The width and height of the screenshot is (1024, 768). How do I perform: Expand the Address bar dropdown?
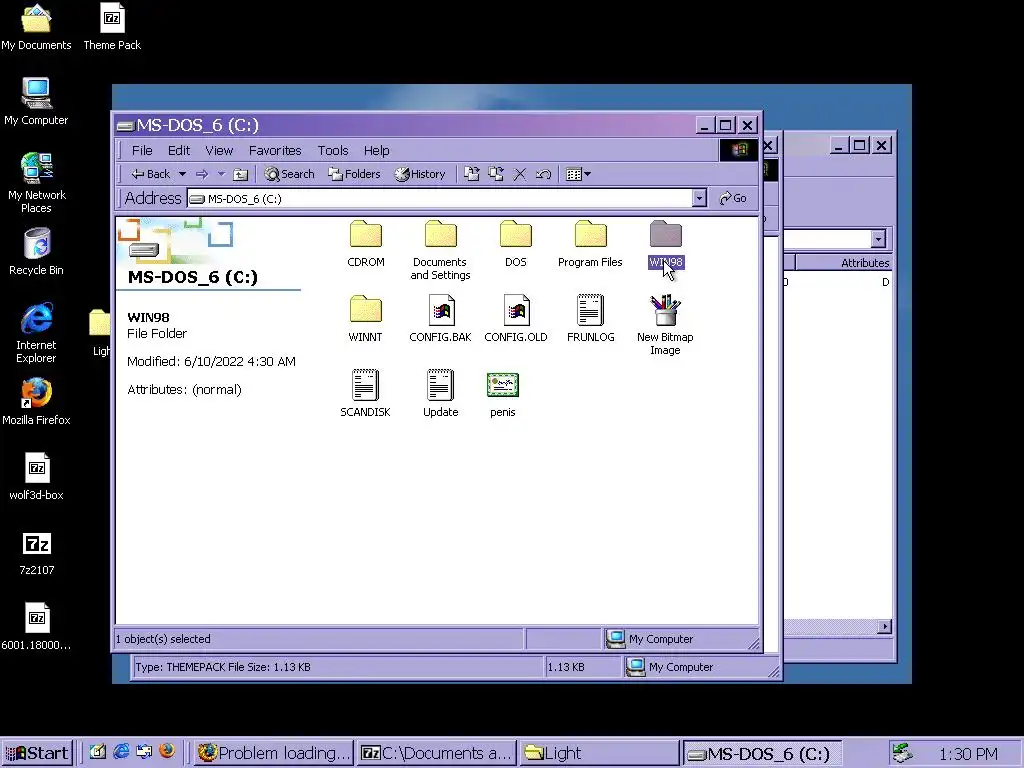pyautogui.click(x=699, y=198)
